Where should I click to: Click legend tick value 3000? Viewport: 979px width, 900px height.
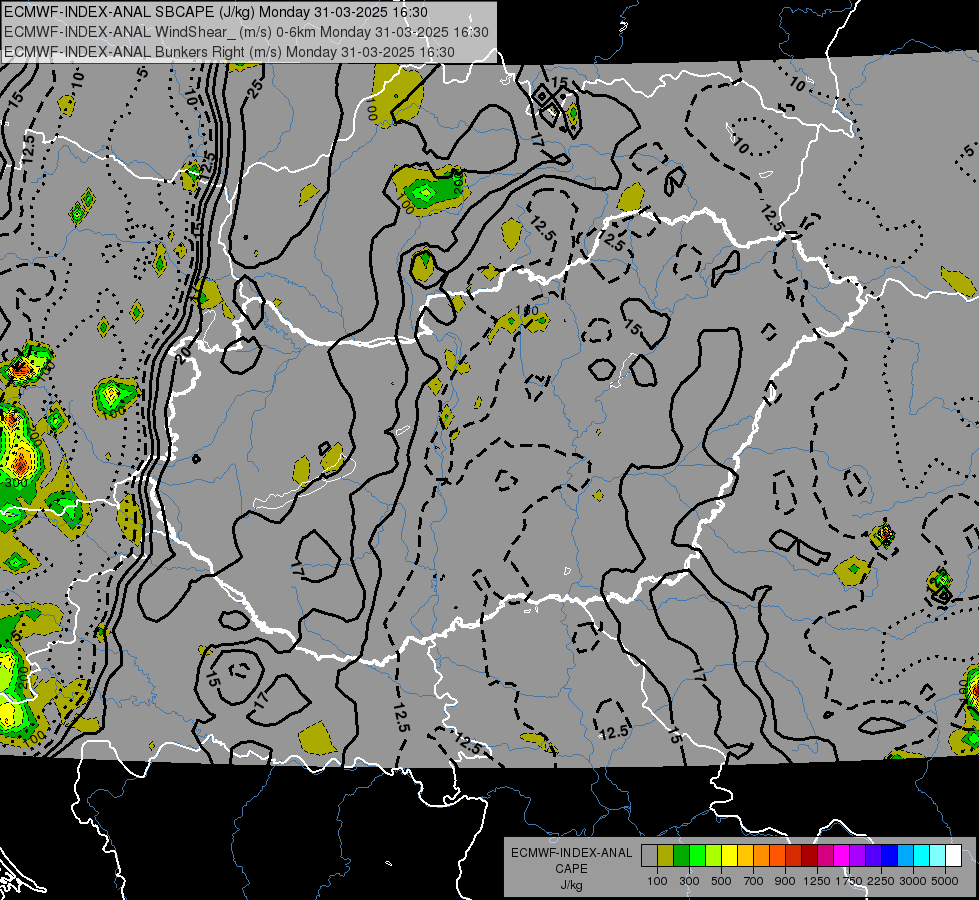[913, 881]
